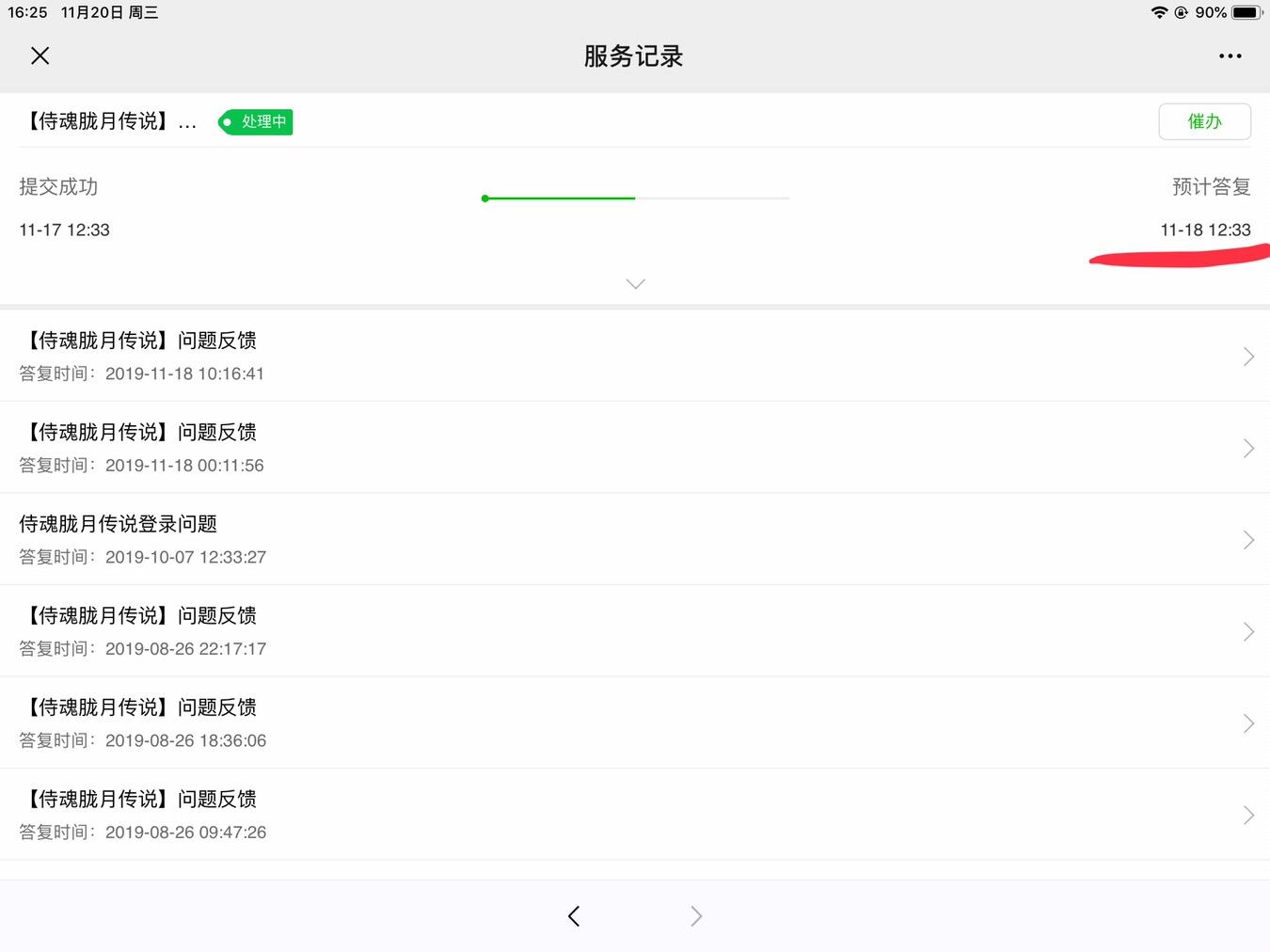
Task: Tap the 催办 button
Action: 1204,121
